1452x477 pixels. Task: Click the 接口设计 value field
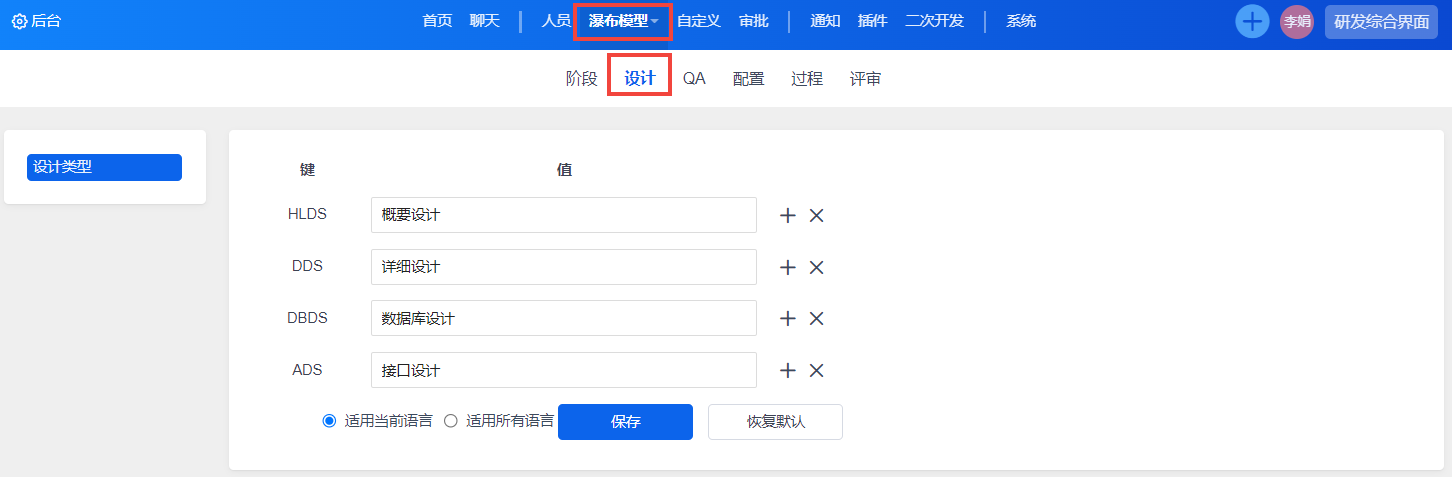click(x=564, y=370)
